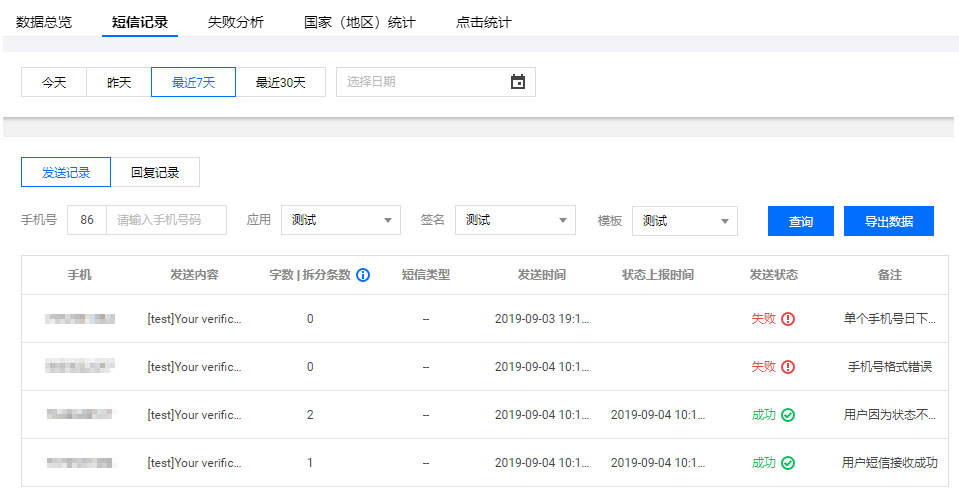Click info icon next to 字数 | 拆分条数

pos(363,275)
